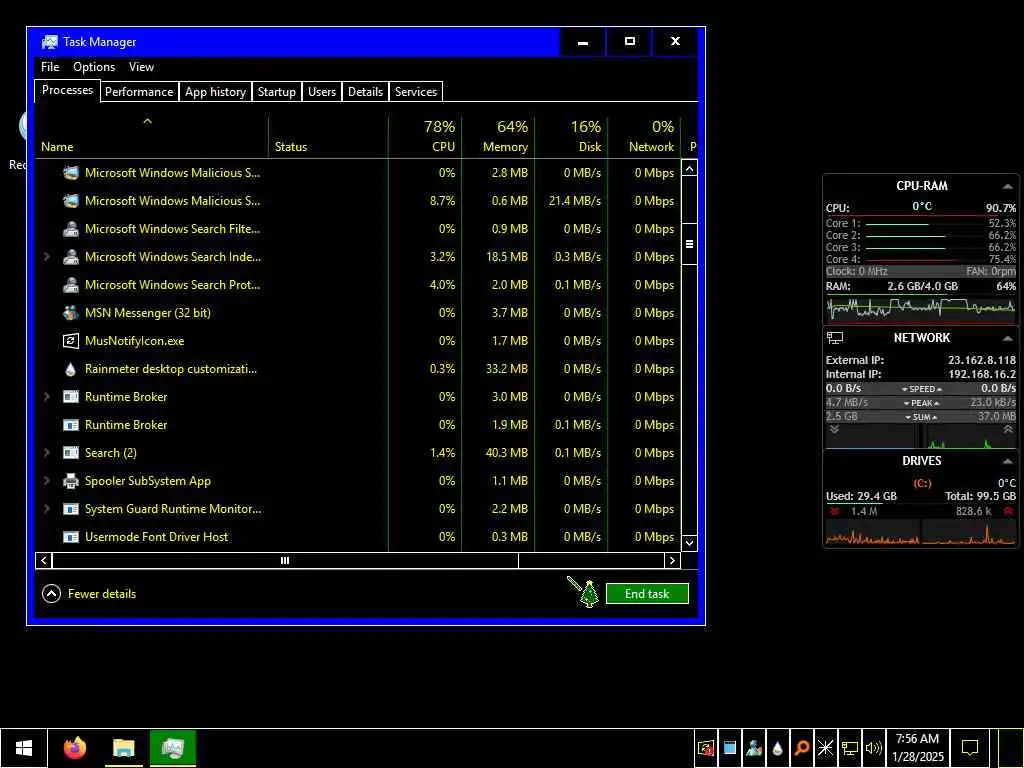Viewport: 1024px width, 768px height.
Task: Click the vertical scrollbar up arrow
Action: pos(689,168)
